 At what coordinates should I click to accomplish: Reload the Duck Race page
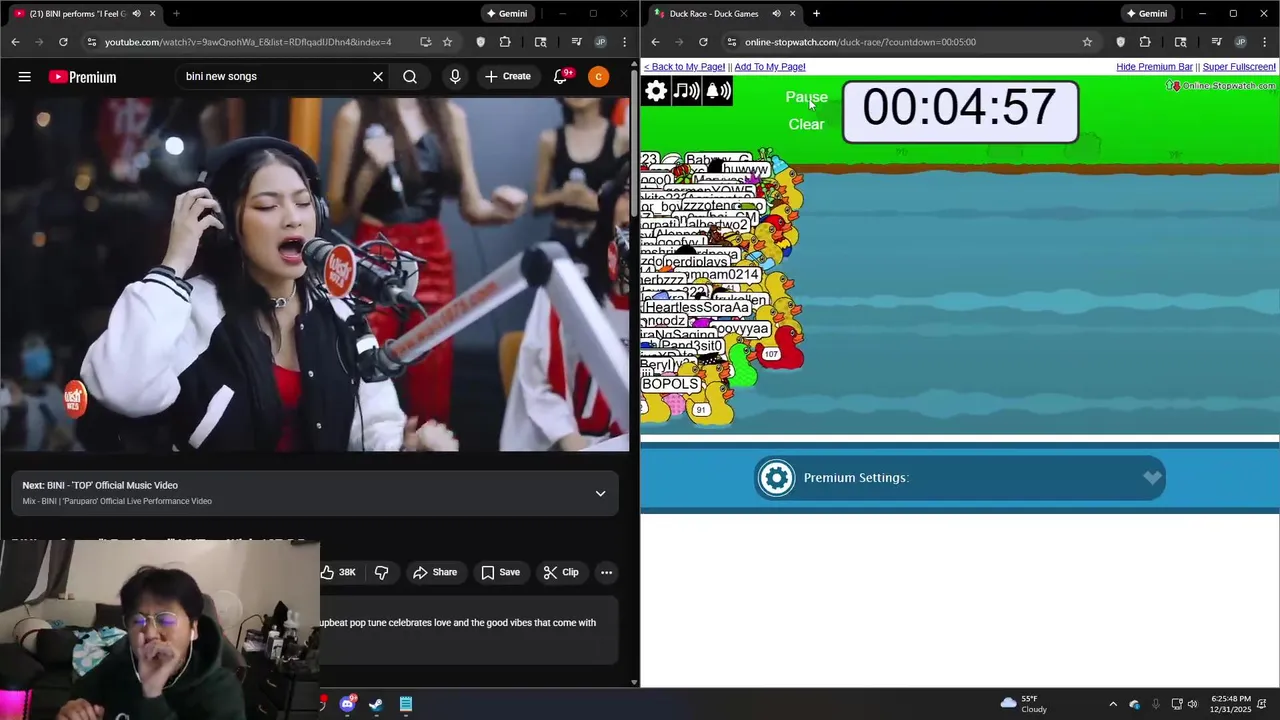tap(703, 42)
